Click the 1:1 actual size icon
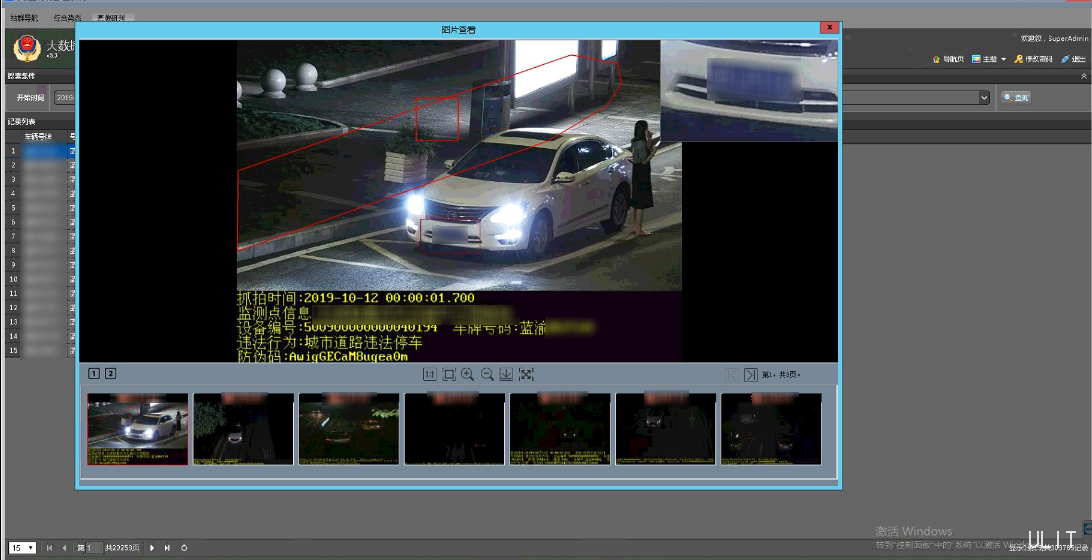 pyautogui.click(x=430, y=374)
